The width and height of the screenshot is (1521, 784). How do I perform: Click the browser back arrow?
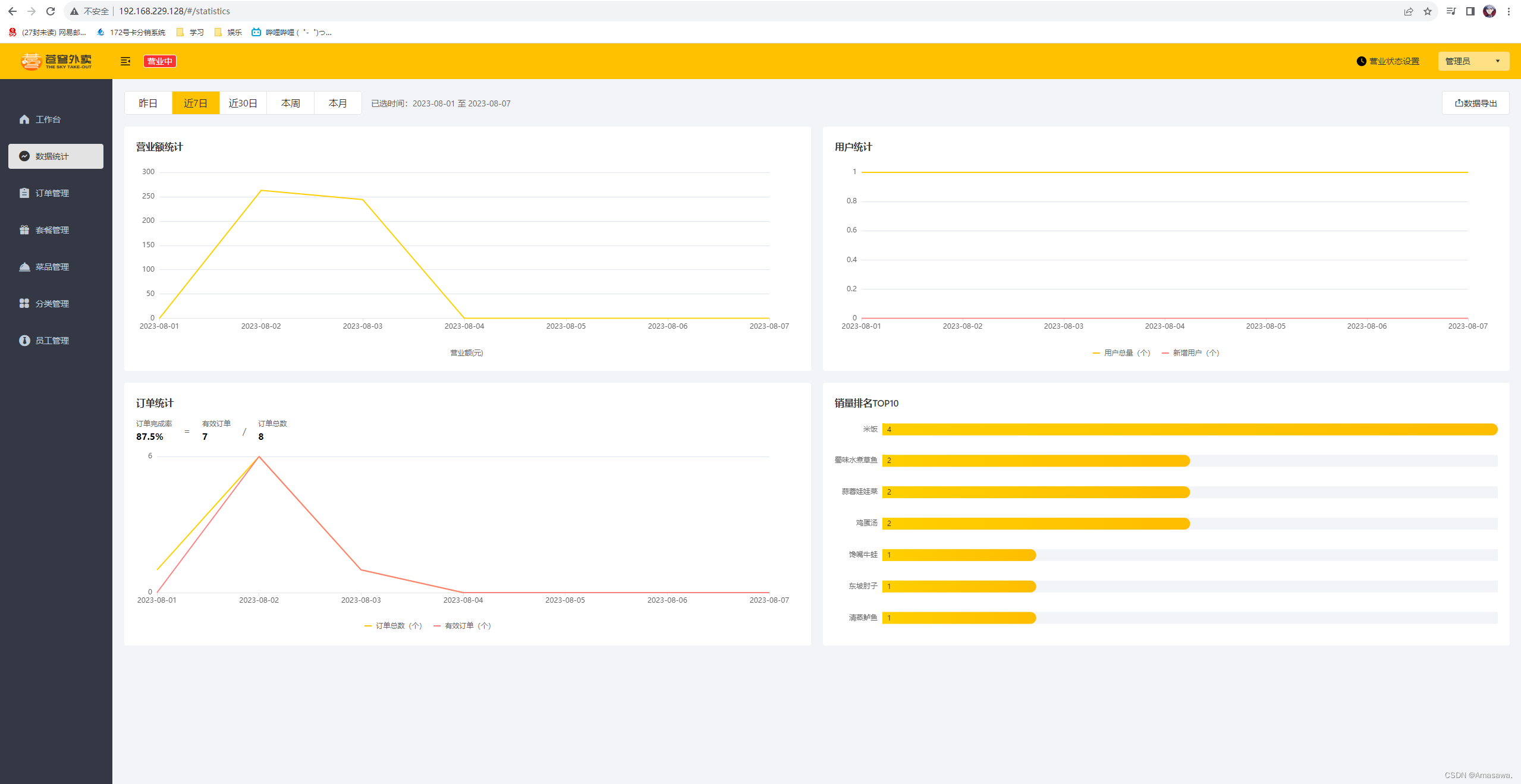[12, 11]
